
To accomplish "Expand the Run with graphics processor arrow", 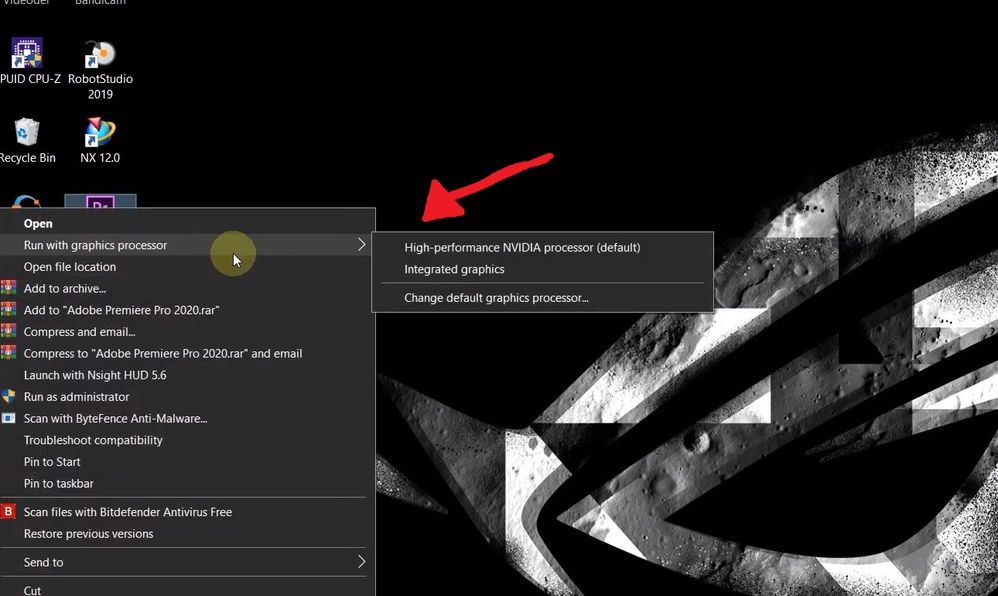I will [362, 245].
